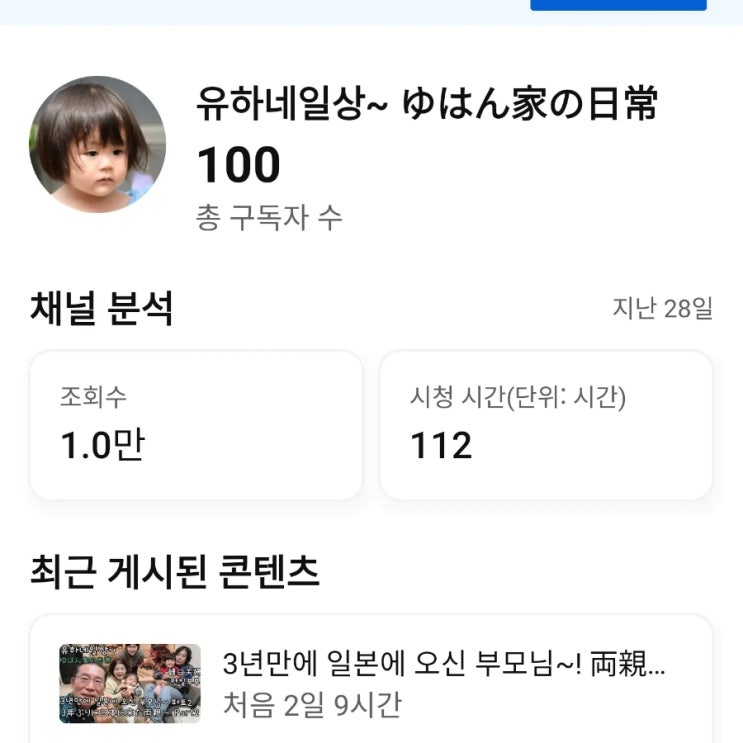The width and height of the screenshot is (743, 743).
Task: Tap the 최근 게시된 콘텐츠 heading
Action: [175, 572]
